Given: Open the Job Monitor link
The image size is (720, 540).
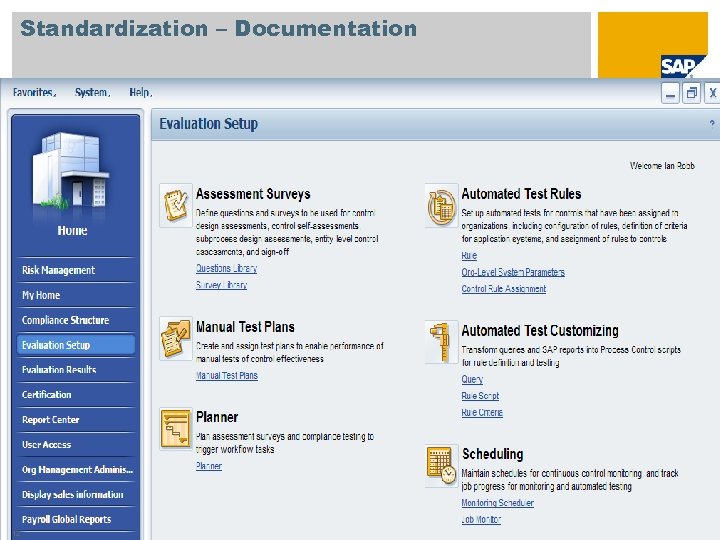Looking at the screenshot, I should click(481, 519).
